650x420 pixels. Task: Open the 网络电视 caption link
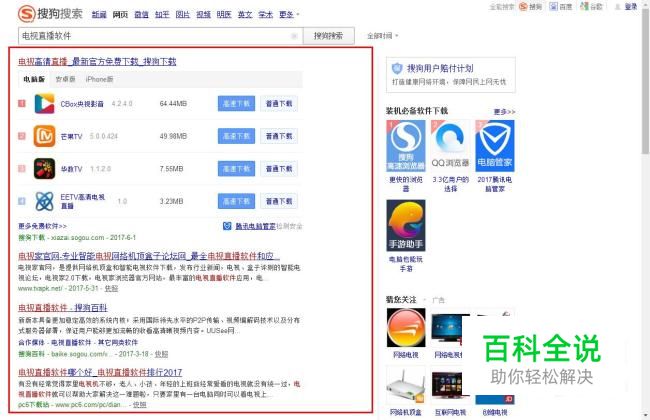click(406, 355)
